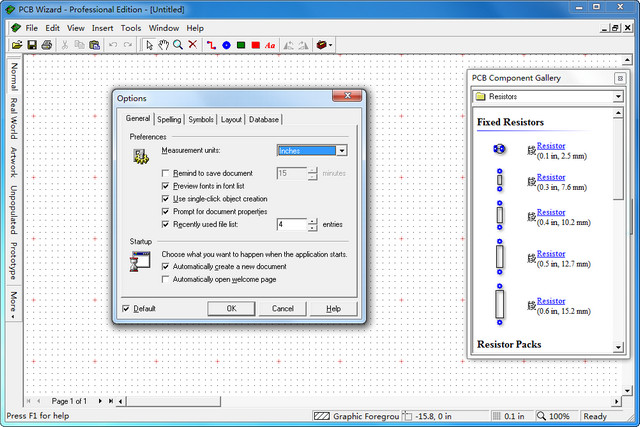Switch to the Artwork view tab
The height and width of the screenshot is (427, 640).
coord(13,162)
